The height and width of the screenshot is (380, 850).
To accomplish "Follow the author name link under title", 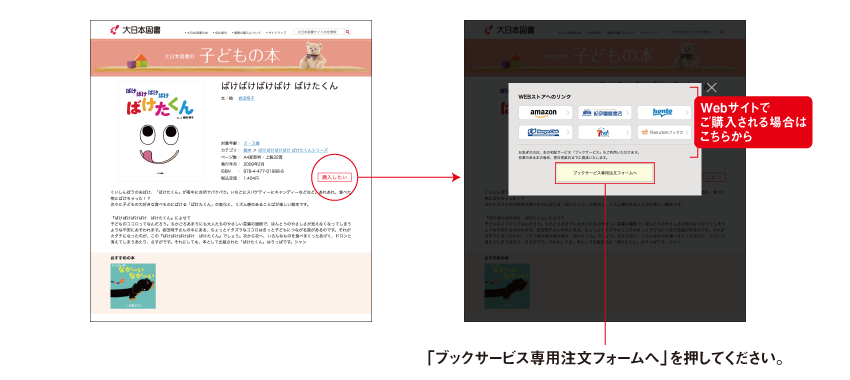I will (246, 99).
